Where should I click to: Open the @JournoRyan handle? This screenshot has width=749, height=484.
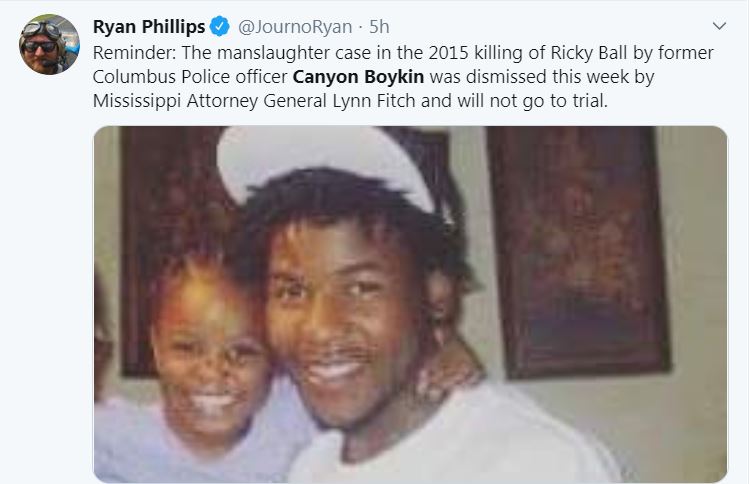click(x=295, y=27)
